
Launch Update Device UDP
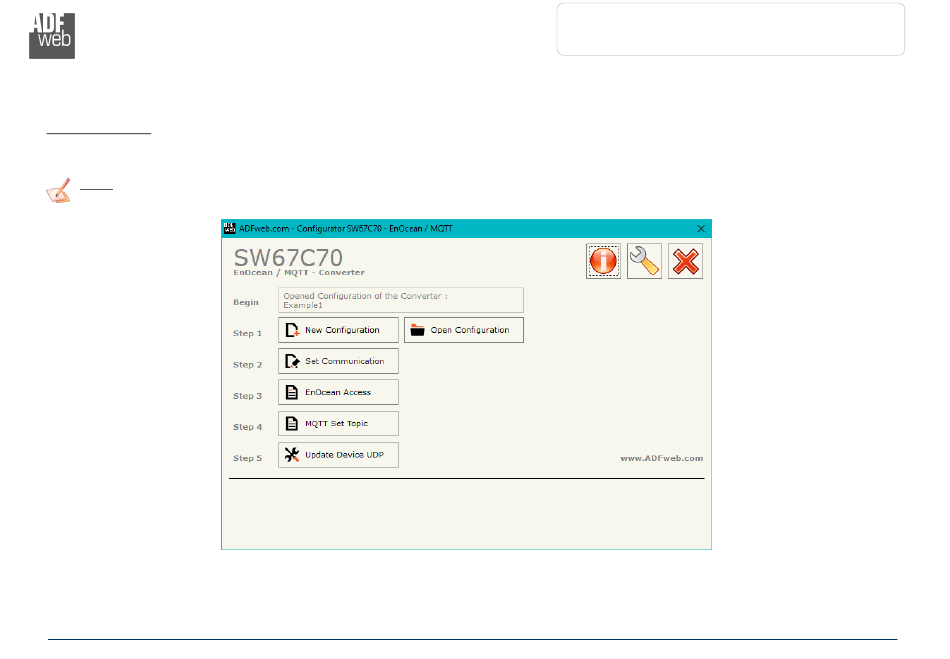tap(338, 455)
